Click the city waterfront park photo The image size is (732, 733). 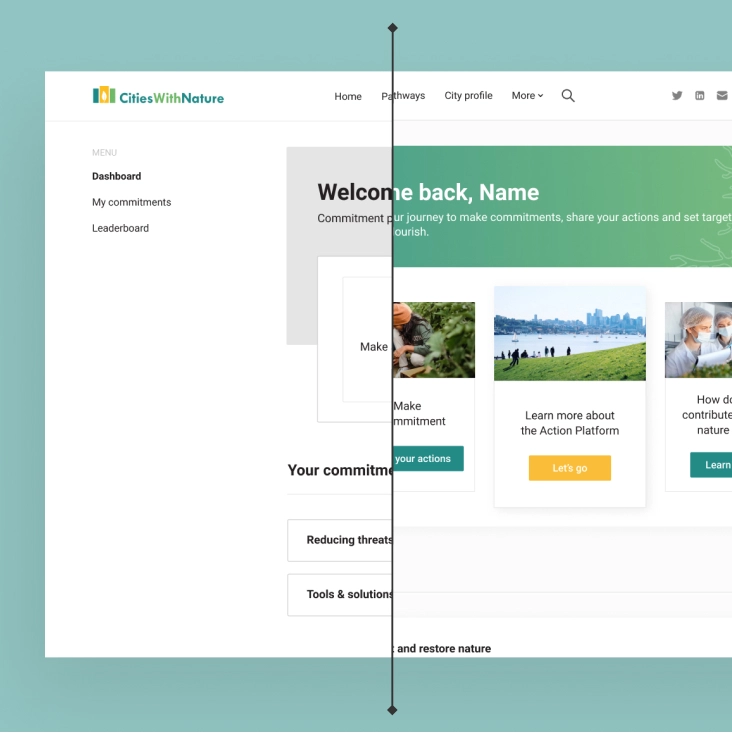click(570, 333)
